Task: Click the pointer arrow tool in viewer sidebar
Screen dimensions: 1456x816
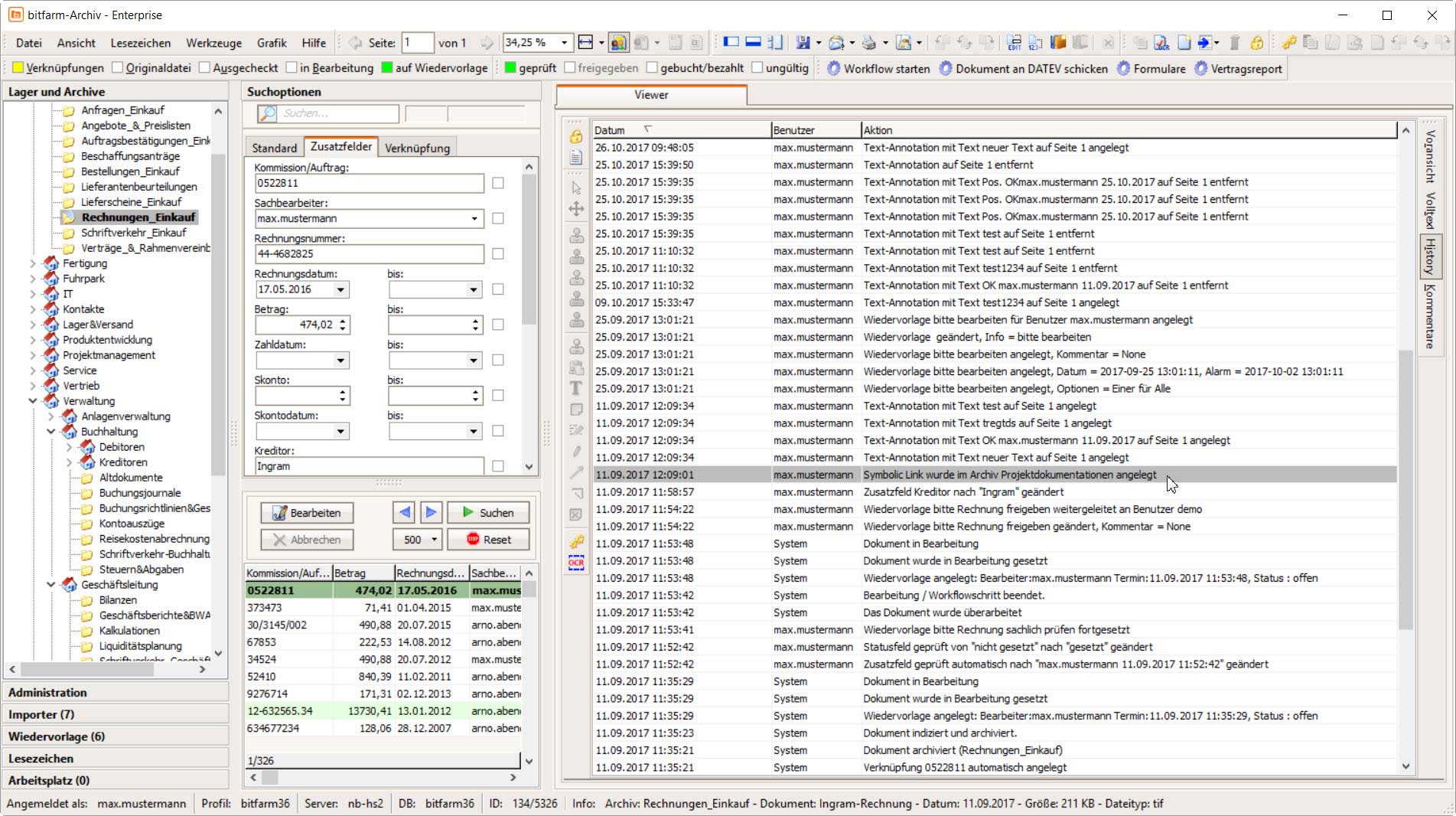Action: [x=576, y=188]
